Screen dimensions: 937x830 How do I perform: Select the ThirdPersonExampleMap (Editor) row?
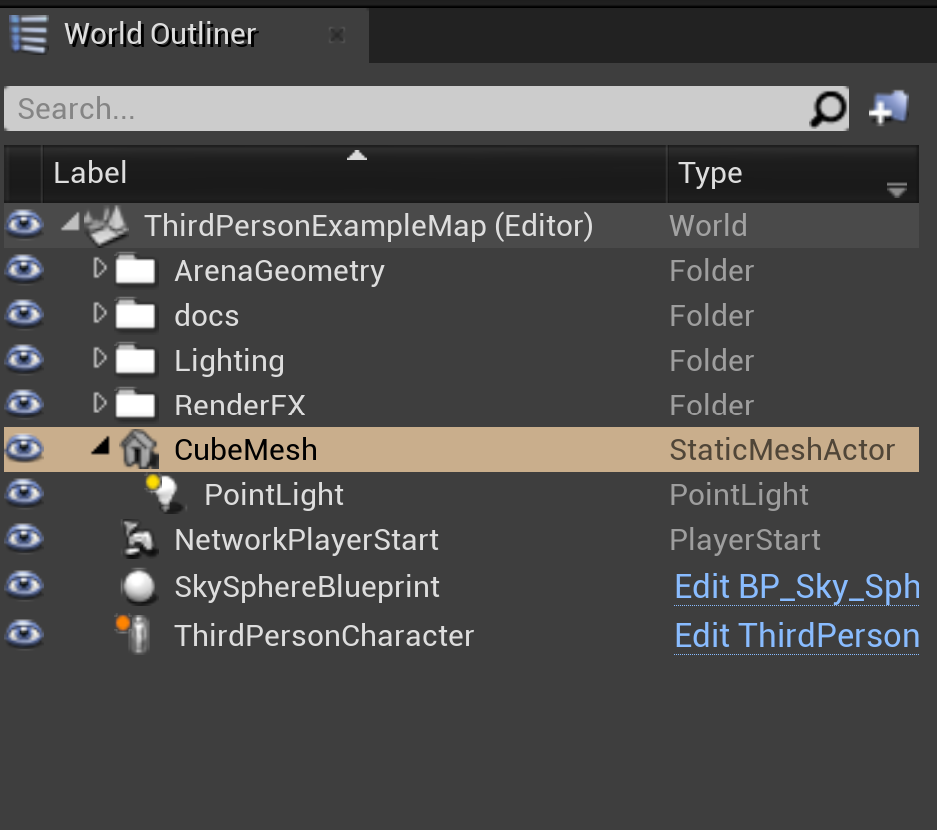point(461,225)
